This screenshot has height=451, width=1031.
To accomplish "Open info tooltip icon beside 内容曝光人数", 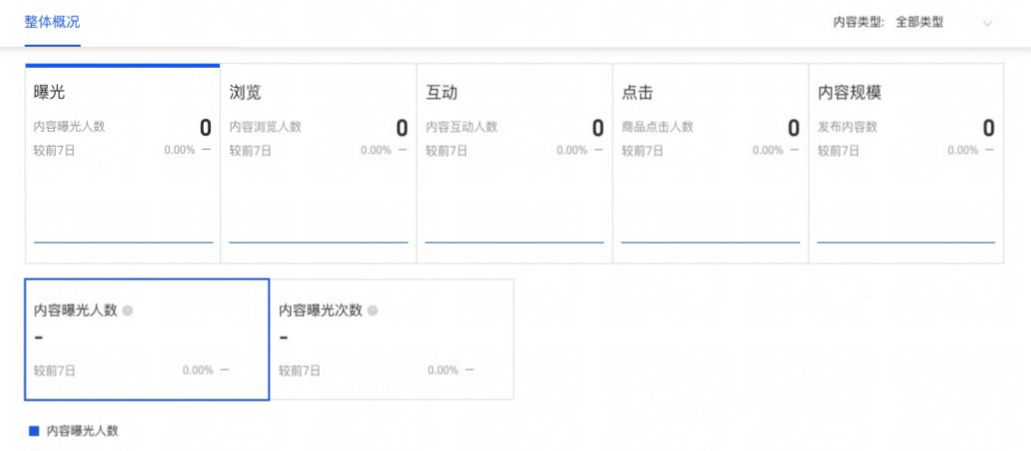I will click(x=128, y=311).
